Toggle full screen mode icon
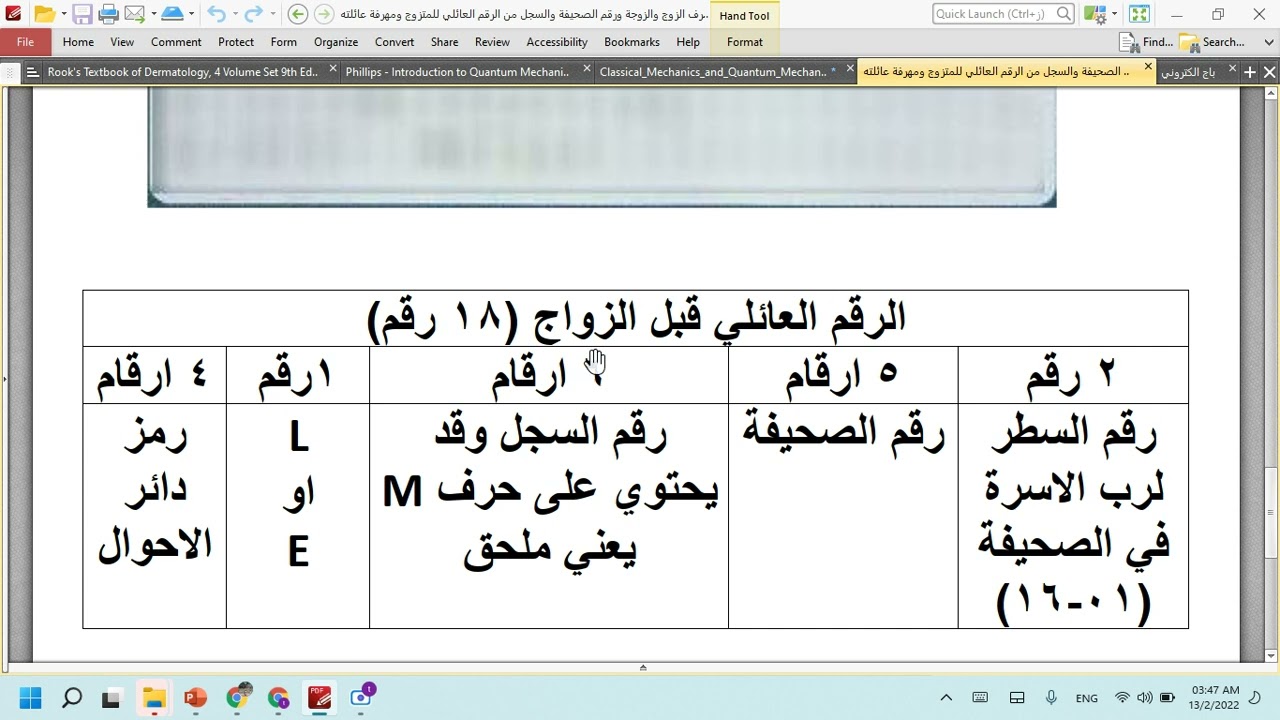1280x720 pixels. pos(1139,14)
